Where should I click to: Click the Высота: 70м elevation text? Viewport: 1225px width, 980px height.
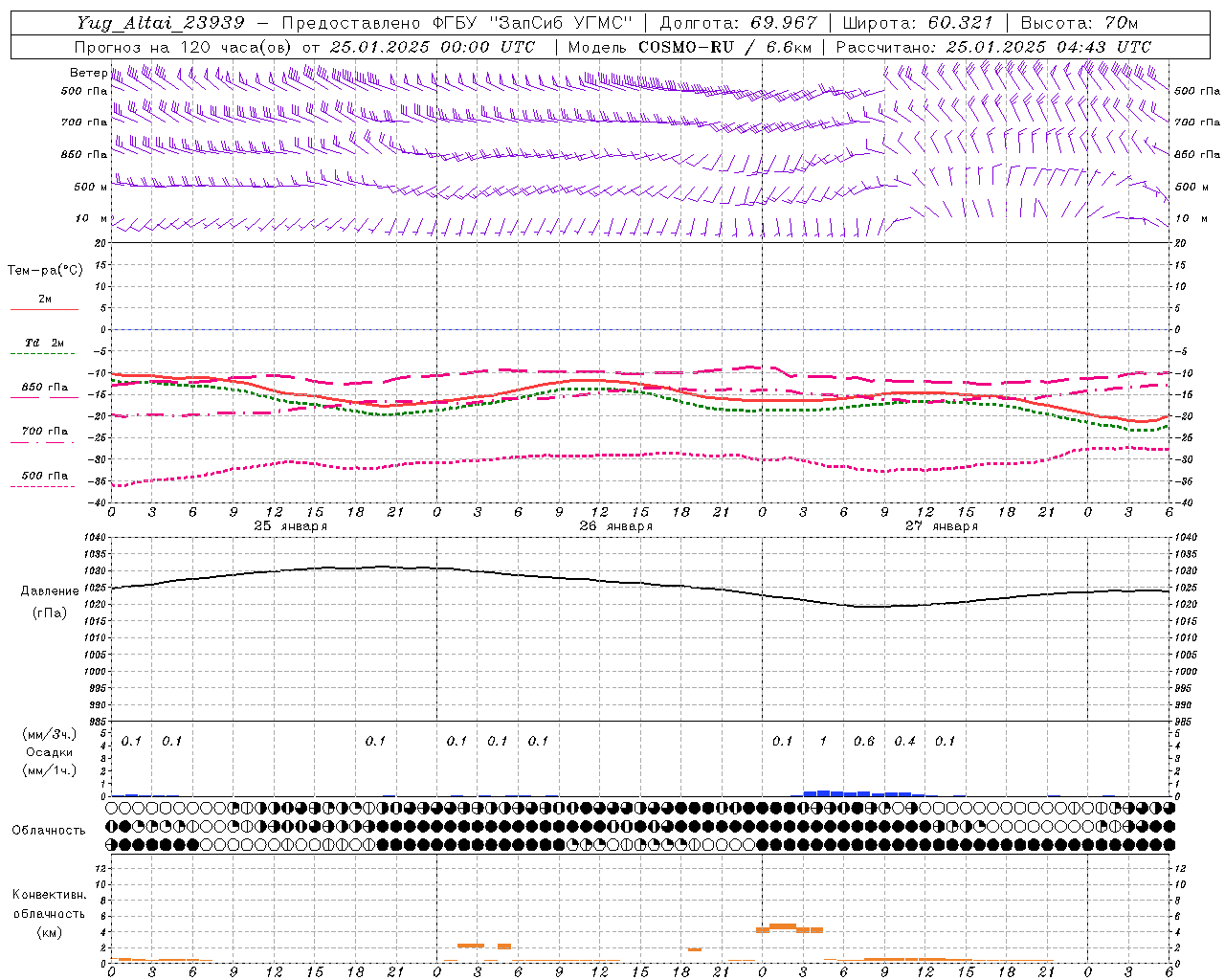(1079, 23)
